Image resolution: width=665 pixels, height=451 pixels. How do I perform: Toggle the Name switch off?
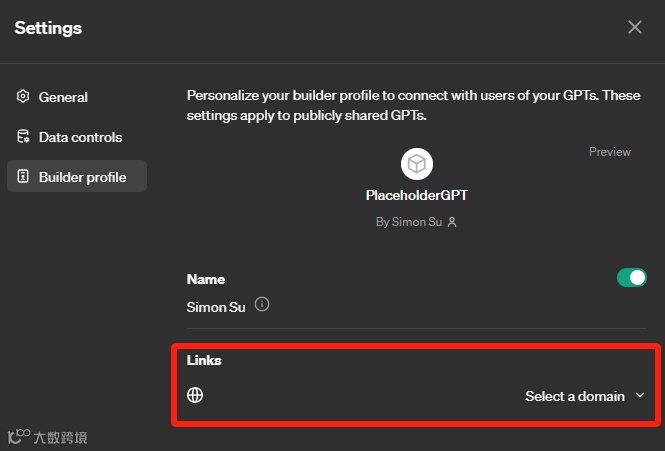click(x=631, y=278)
